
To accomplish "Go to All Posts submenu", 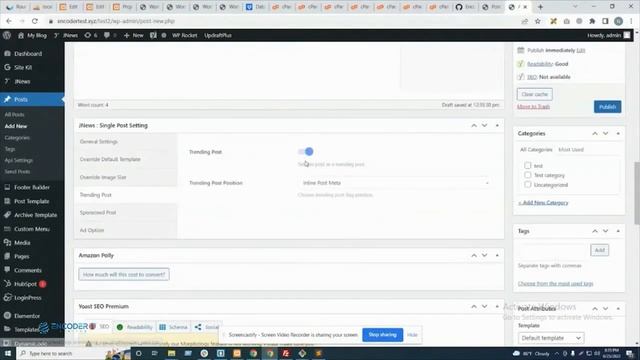I will point(14,115).
